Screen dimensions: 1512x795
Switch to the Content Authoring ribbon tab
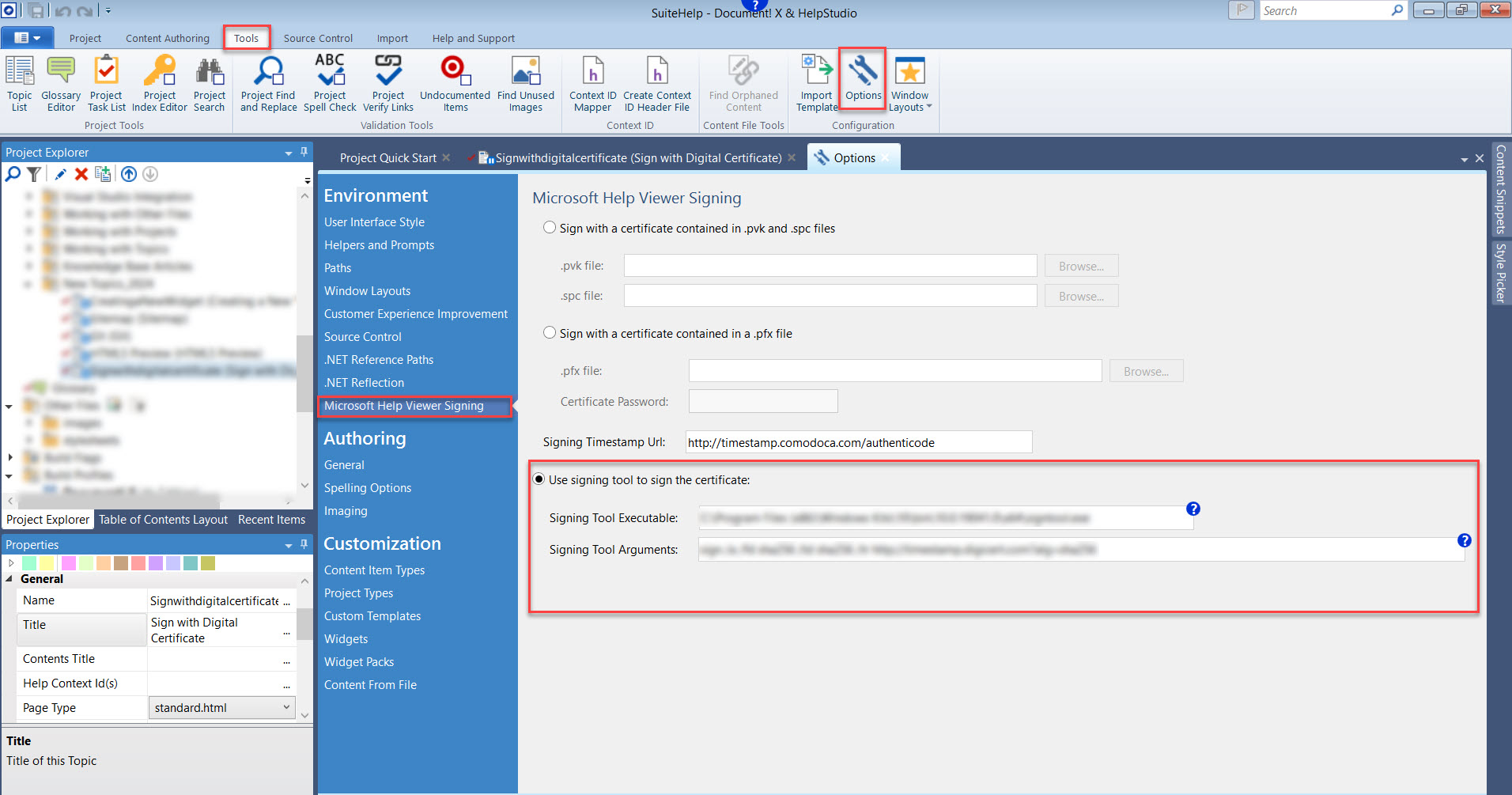click(x=167, y=37)
